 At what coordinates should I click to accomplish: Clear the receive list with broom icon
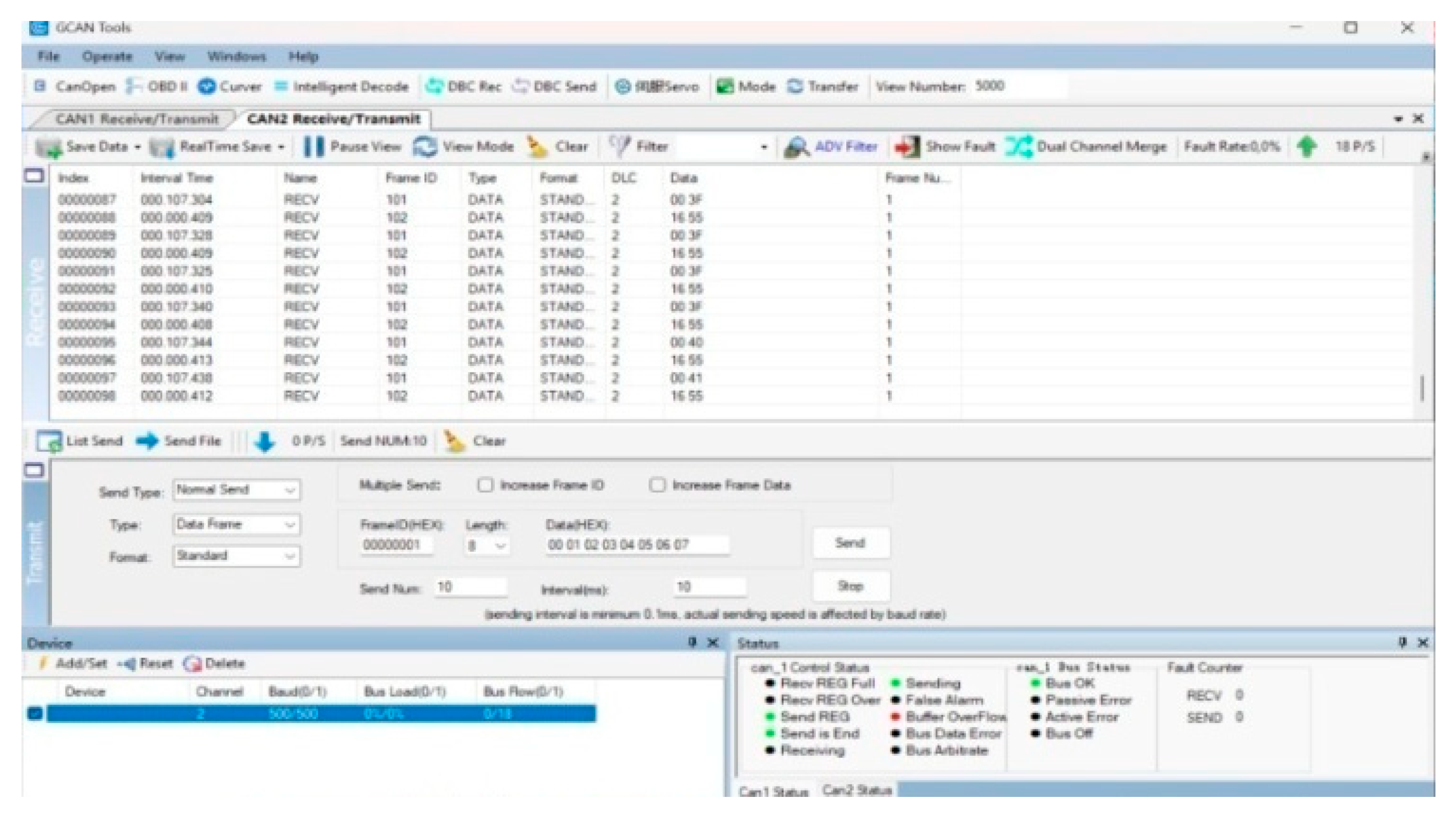click(x=538, y=147)
